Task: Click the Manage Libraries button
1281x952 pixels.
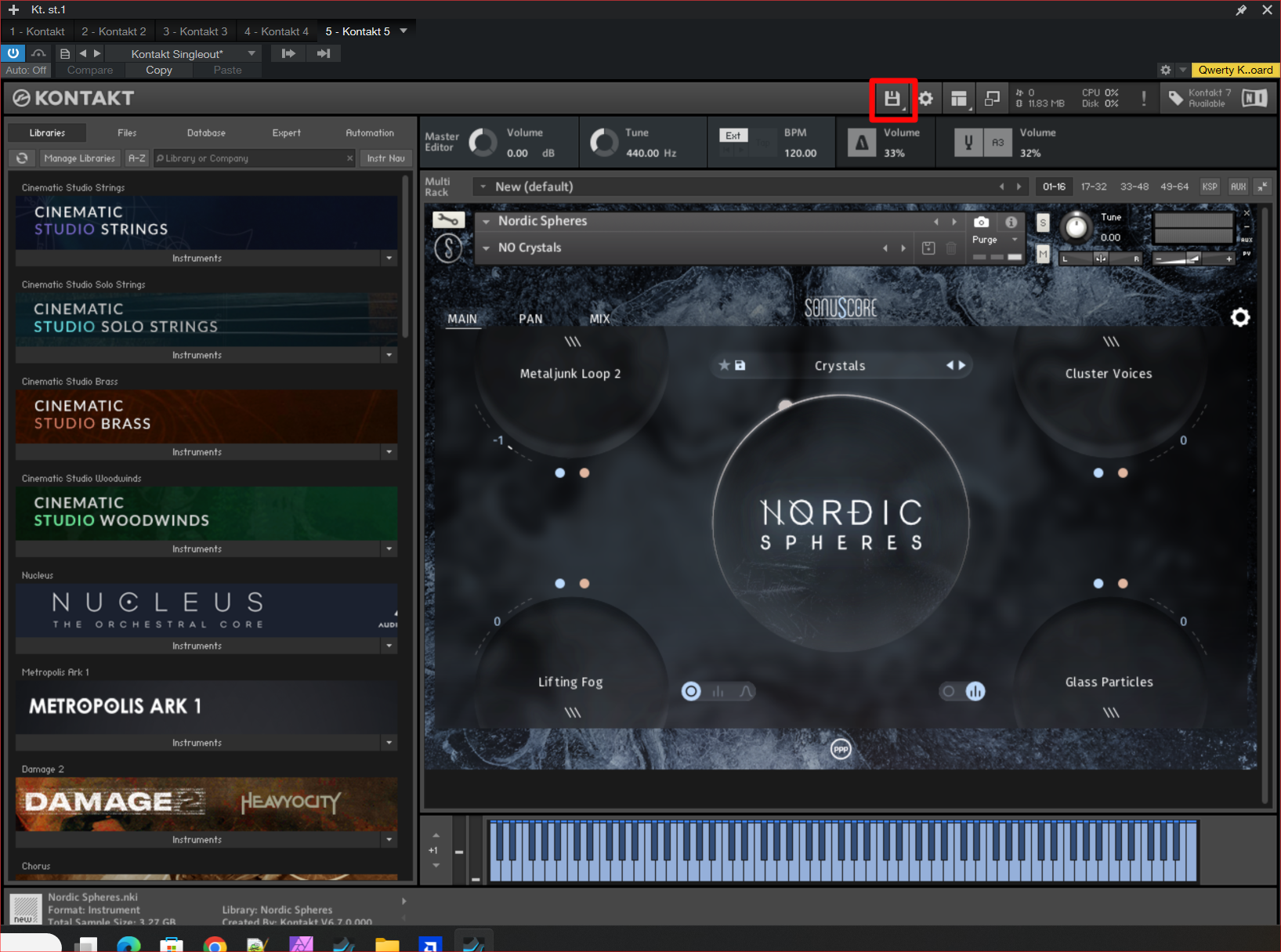Action: 80,158
